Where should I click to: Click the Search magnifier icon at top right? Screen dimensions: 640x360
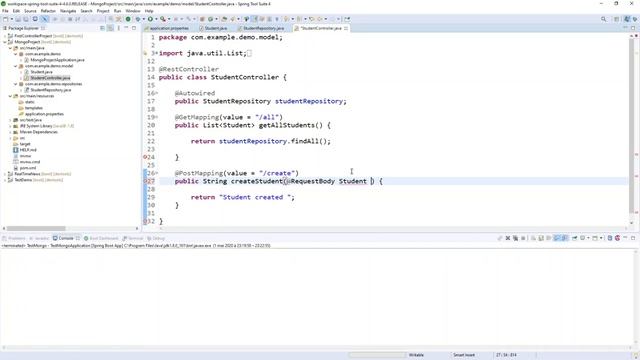point(603,19)
